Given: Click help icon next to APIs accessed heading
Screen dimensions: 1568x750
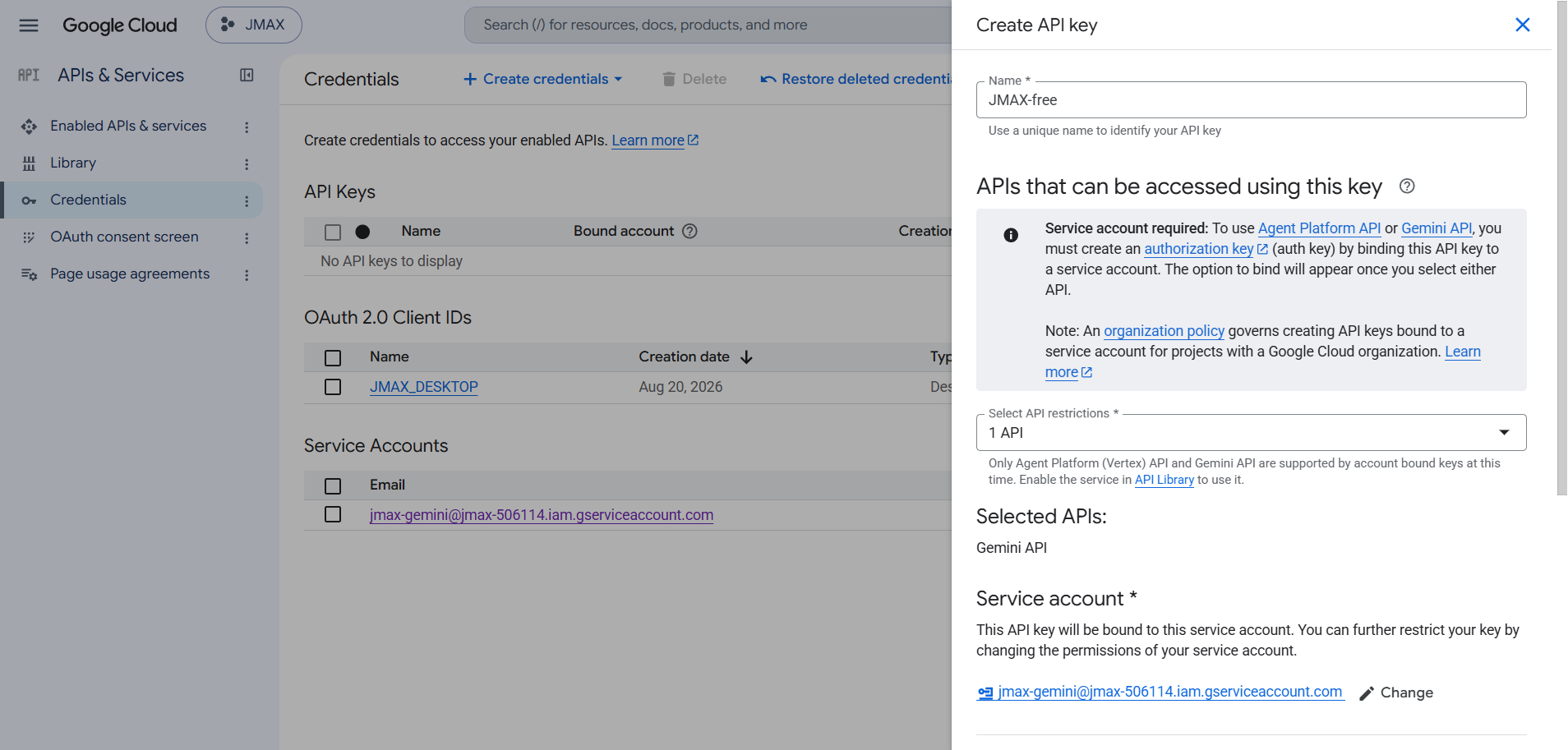Looking at the screenshot, I should pos(1407,186).
